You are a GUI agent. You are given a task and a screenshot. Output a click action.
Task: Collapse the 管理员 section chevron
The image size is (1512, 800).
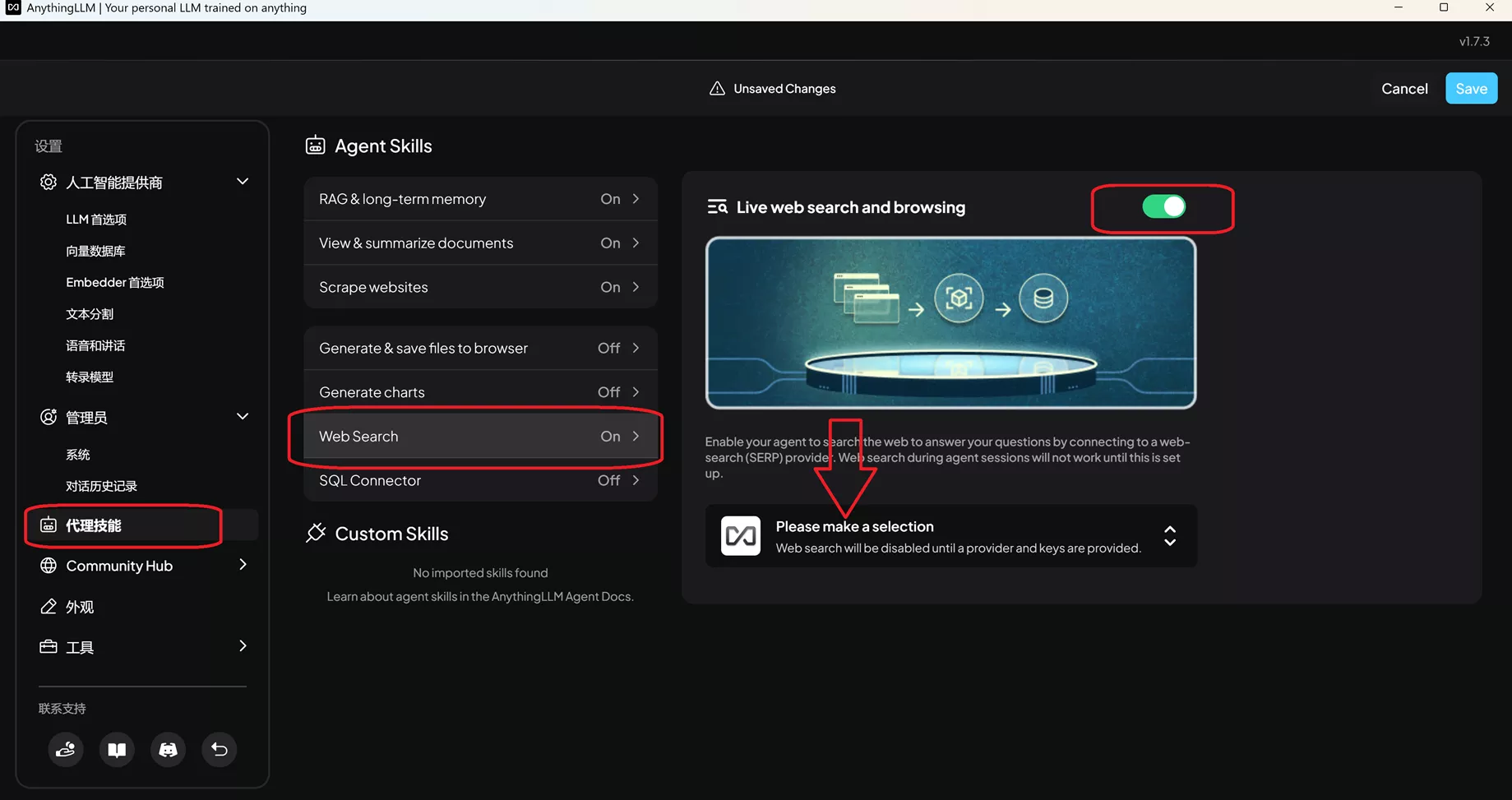click(243, 417)
